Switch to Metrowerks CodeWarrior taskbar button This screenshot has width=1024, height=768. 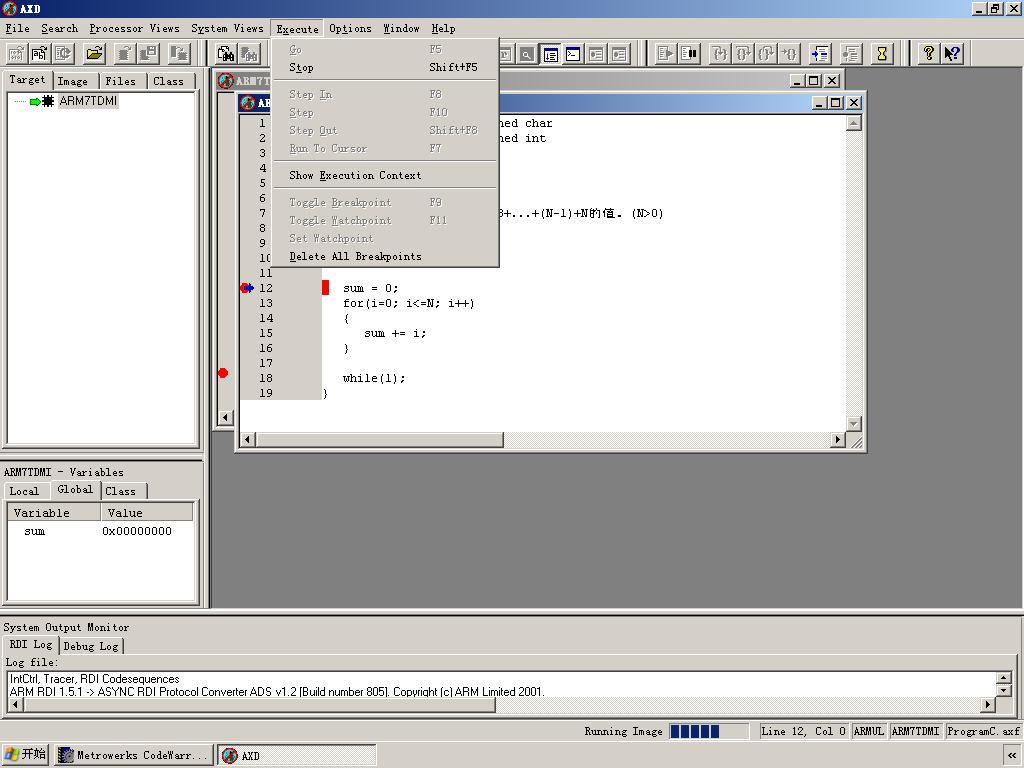[x=134, y=755]
